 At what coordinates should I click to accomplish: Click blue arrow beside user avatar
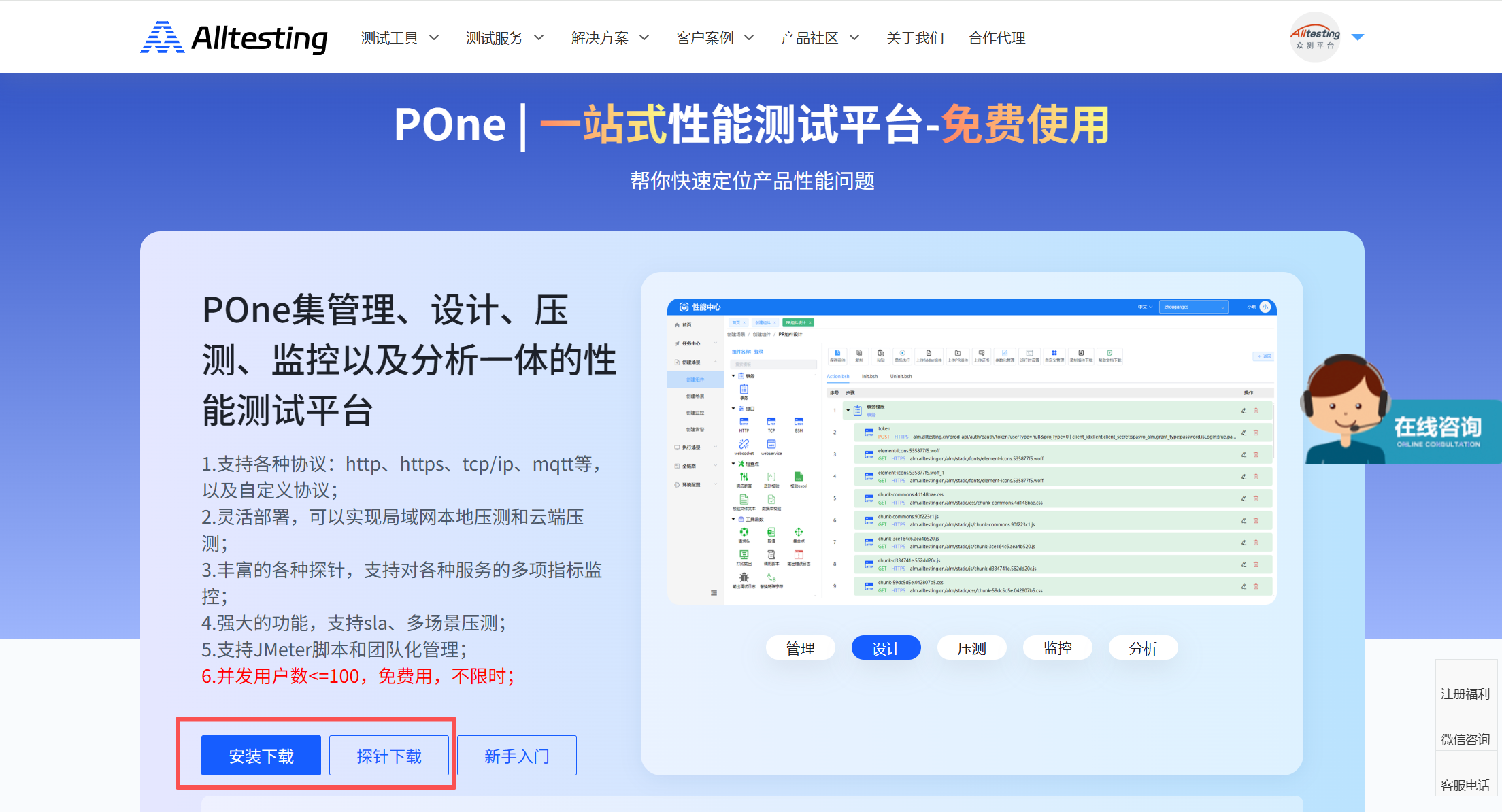1358,37
